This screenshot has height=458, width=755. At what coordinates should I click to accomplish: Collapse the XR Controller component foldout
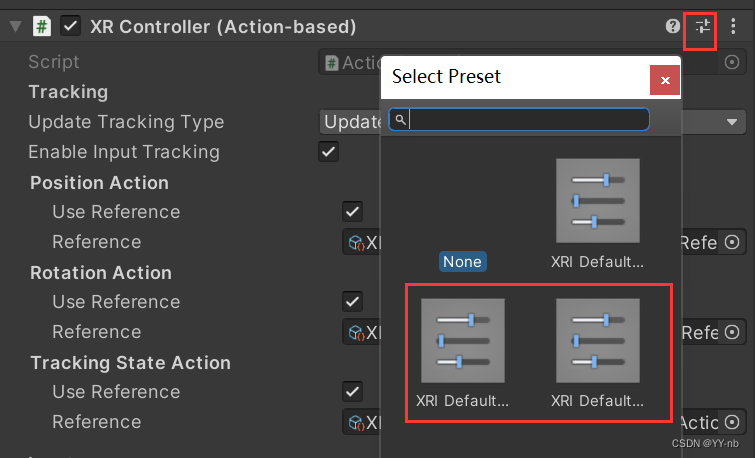pos(14,26)
